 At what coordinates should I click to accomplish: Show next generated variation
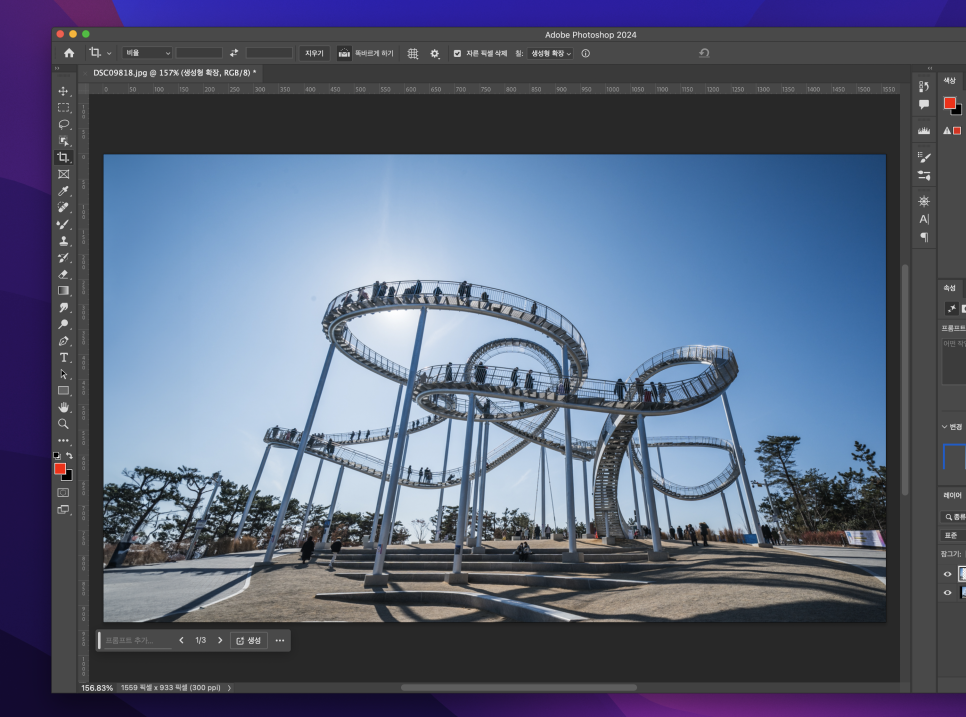[x=220, y=641]
